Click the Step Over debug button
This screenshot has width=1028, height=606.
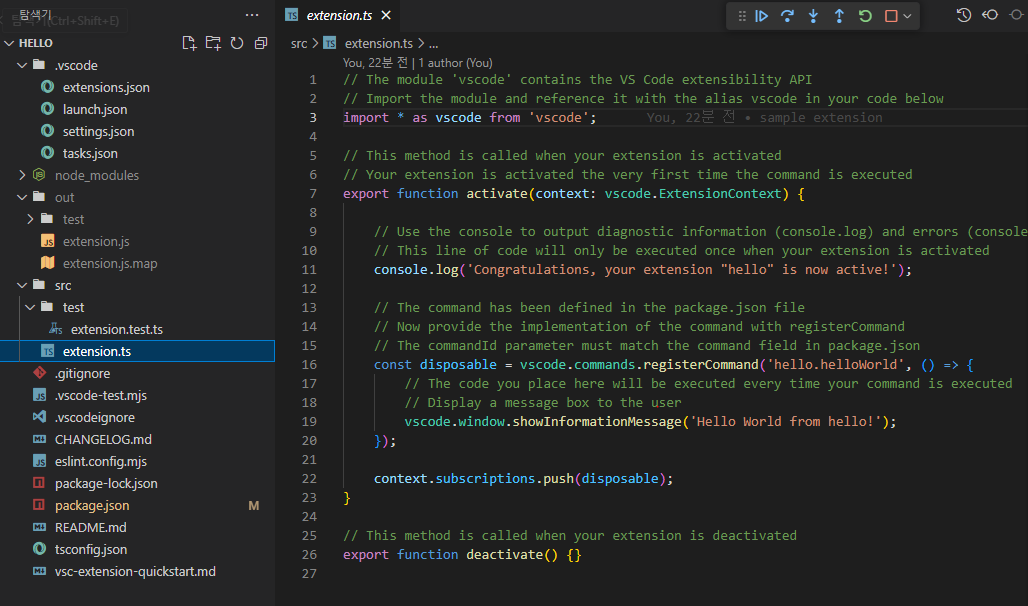pos(787,16)
